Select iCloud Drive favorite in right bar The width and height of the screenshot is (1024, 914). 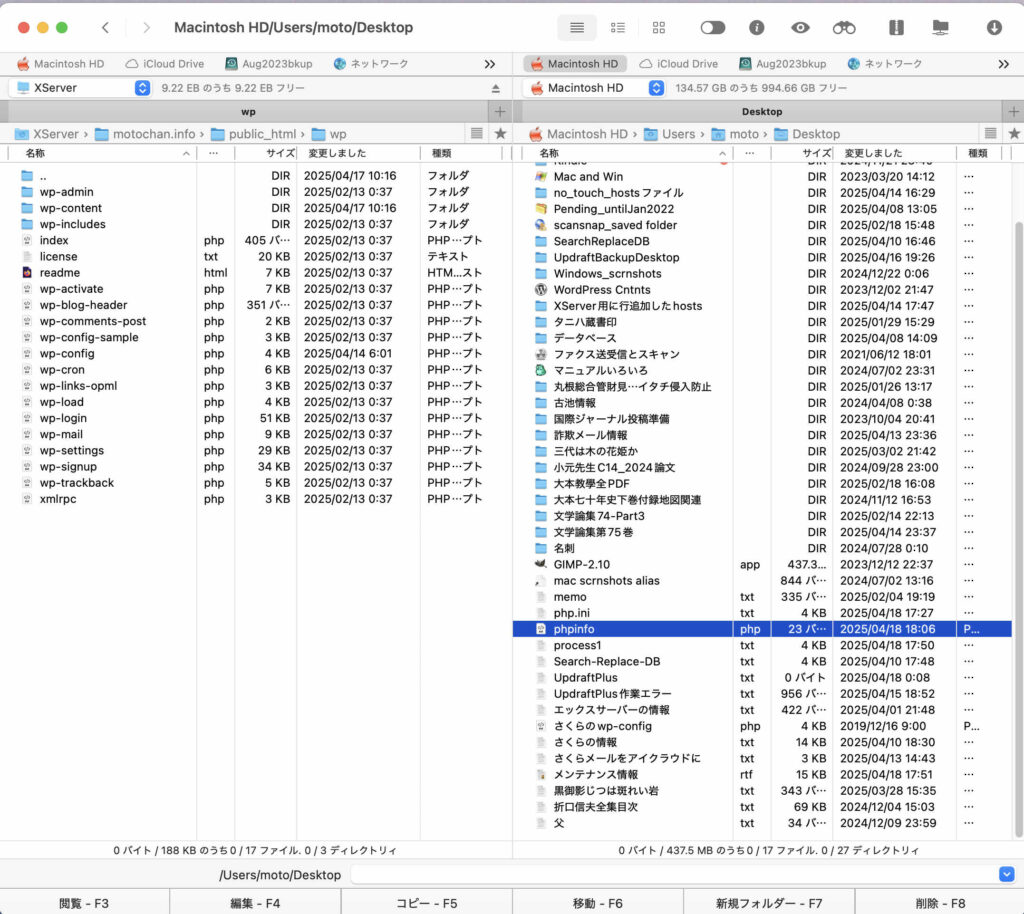[679, 64]
